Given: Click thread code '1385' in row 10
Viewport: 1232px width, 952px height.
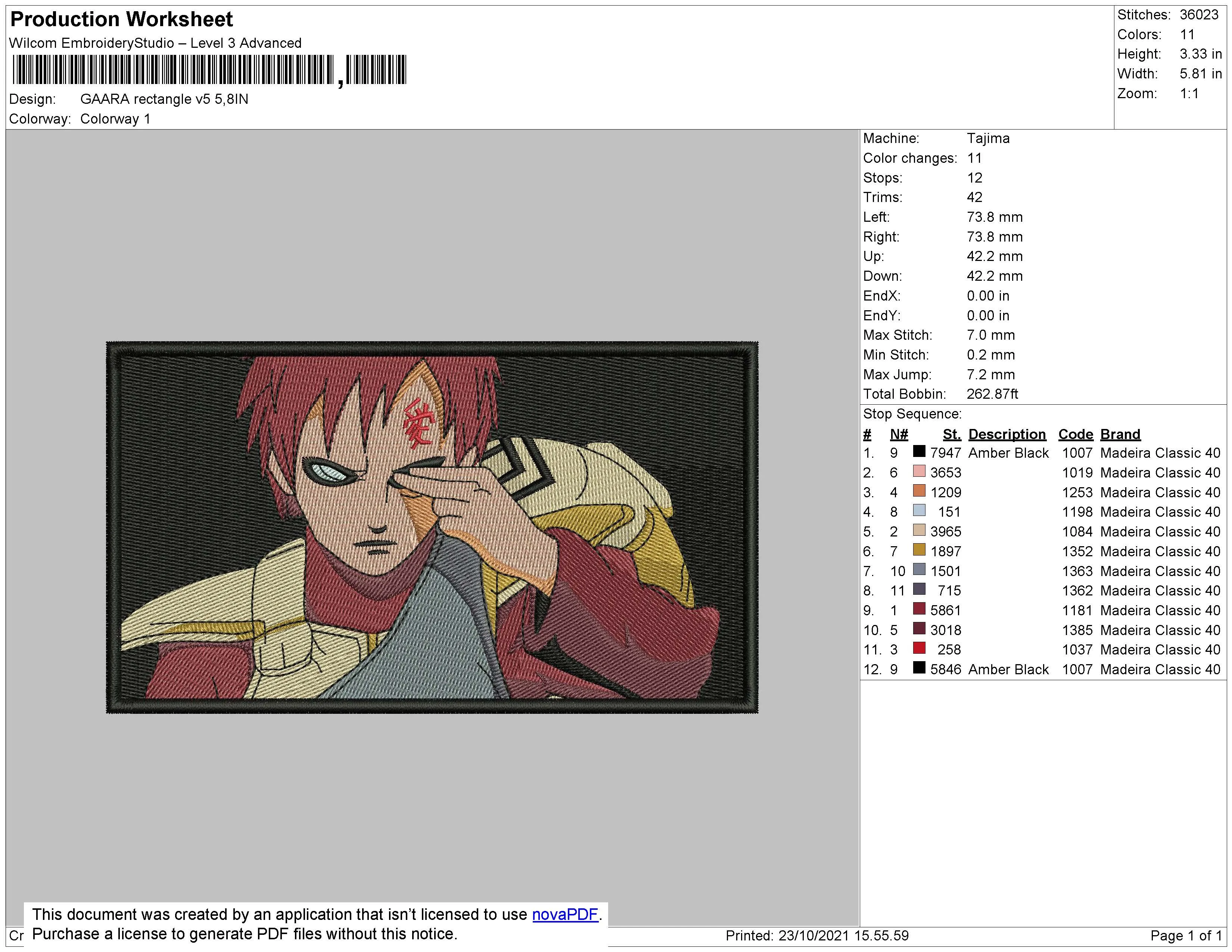Looking at the screenshot, I should 1077,630.
